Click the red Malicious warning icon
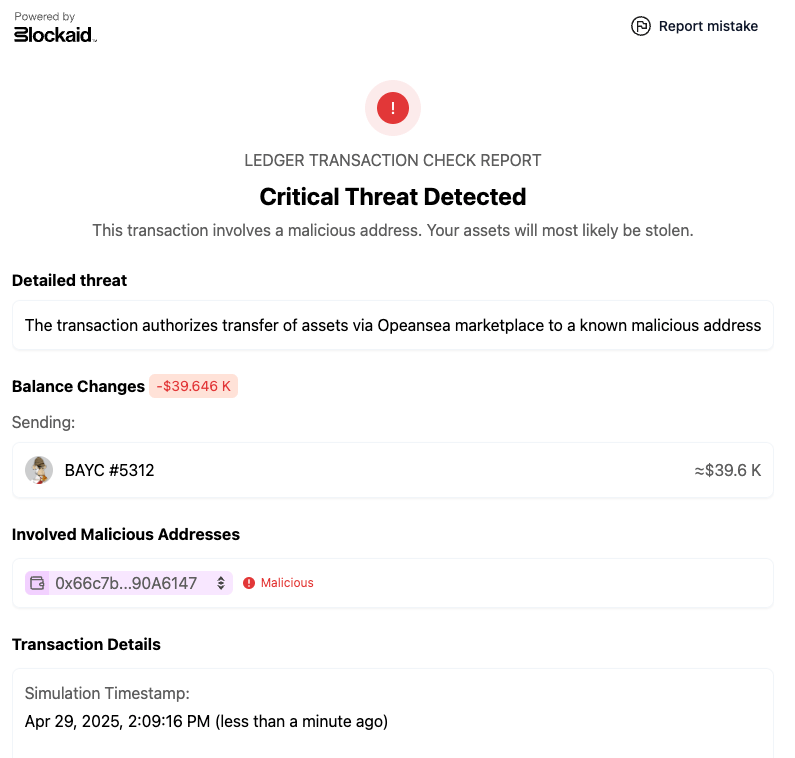Screen dimensions: 795x758 (x=249, y=583)
